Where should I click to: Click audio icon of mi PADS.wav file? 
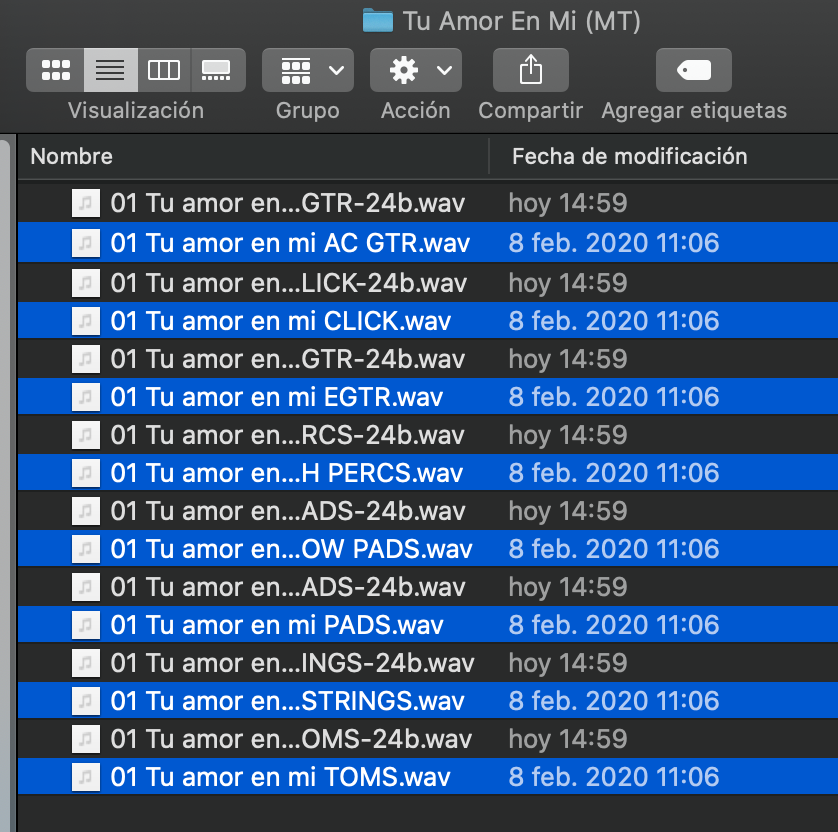click(x=86, y=624)
